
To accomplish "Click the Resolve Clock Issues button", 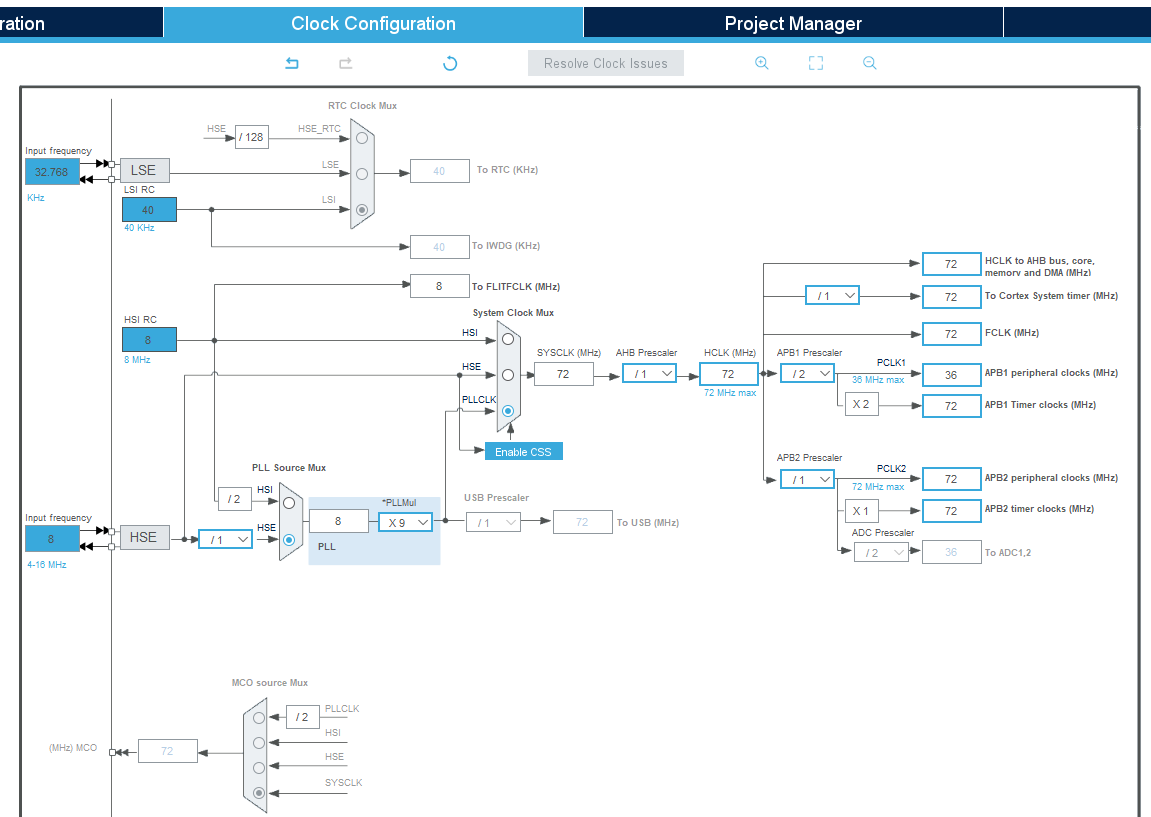I will [605, 63].
